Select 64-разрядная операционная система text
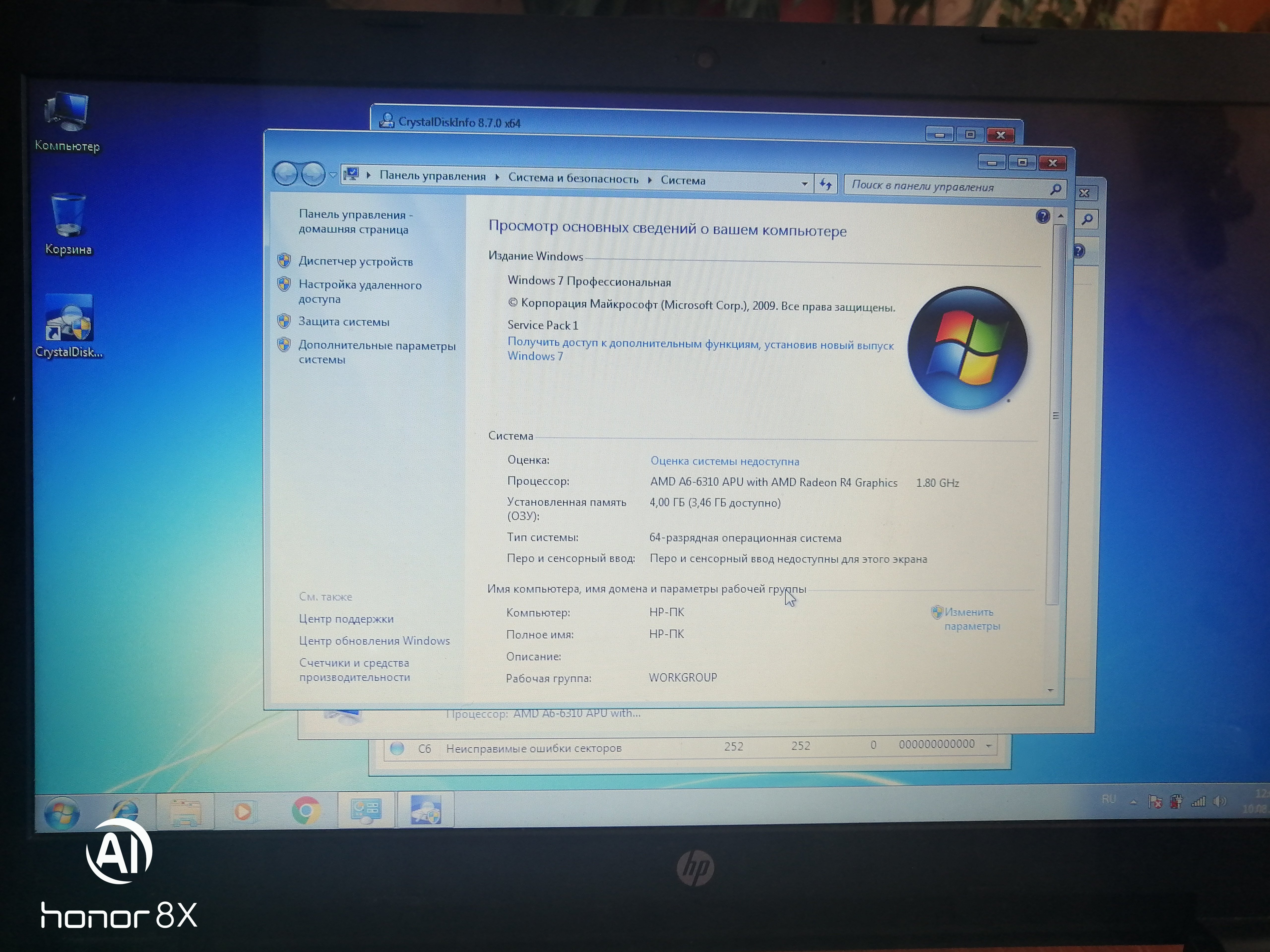 745,538
